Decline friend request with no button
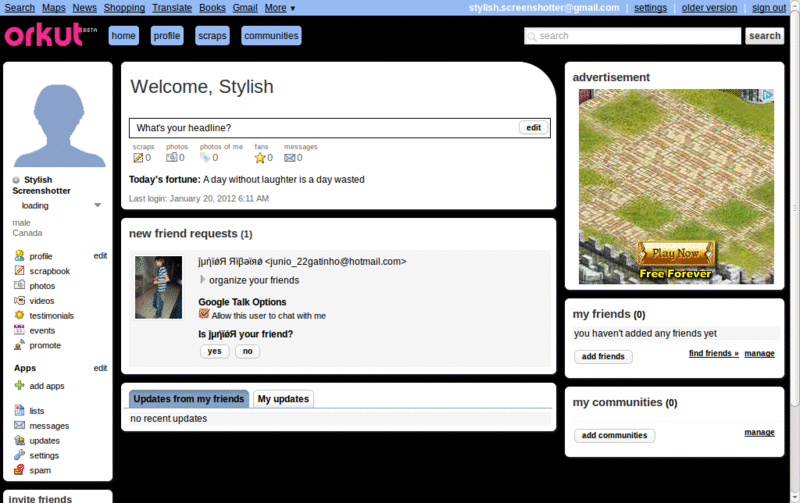This screenshot has width=800, height=503. pos(247,351)
